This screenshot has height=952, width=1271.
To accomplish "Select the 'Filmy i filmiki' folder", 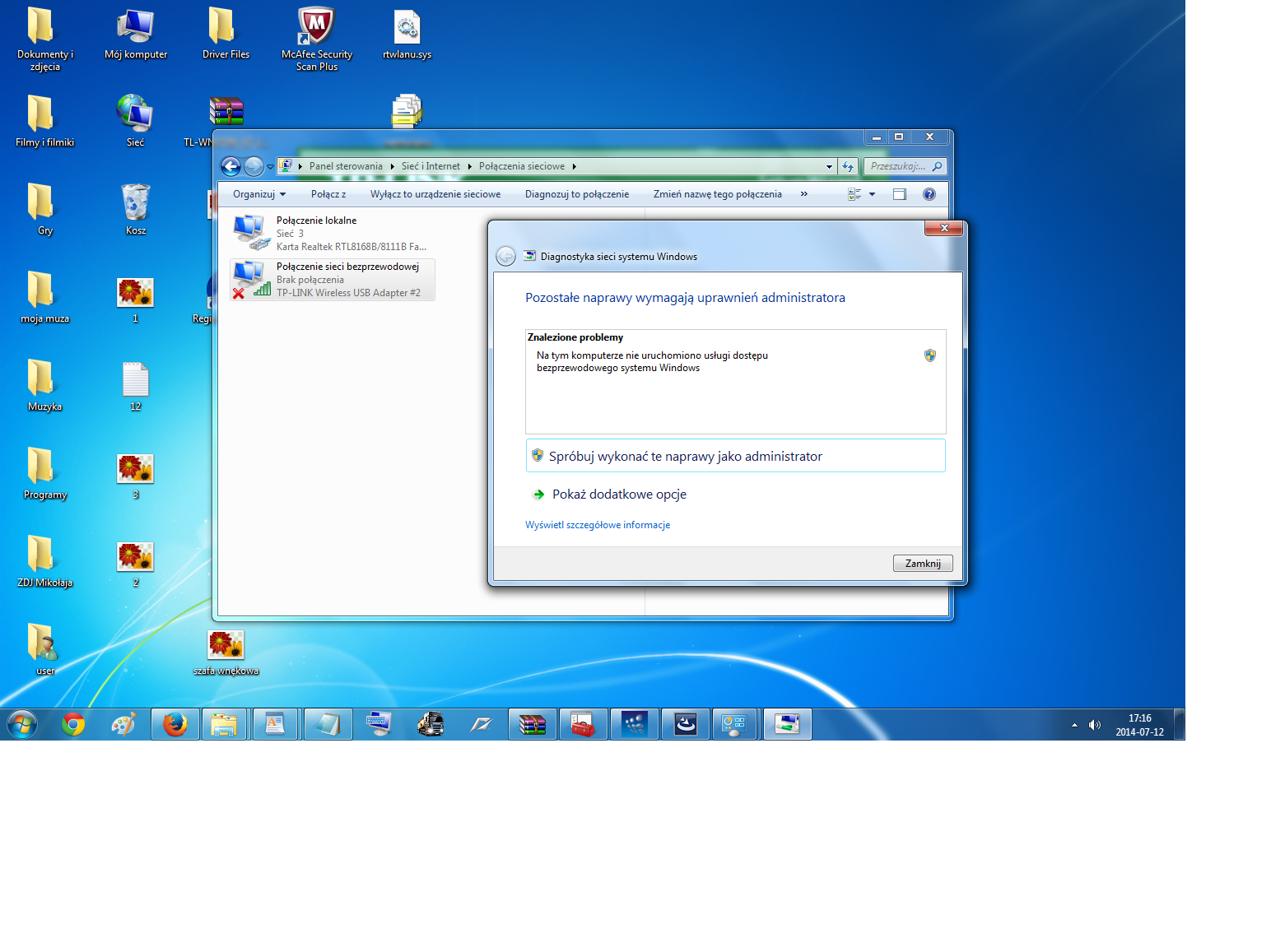I will click(45, 122).
